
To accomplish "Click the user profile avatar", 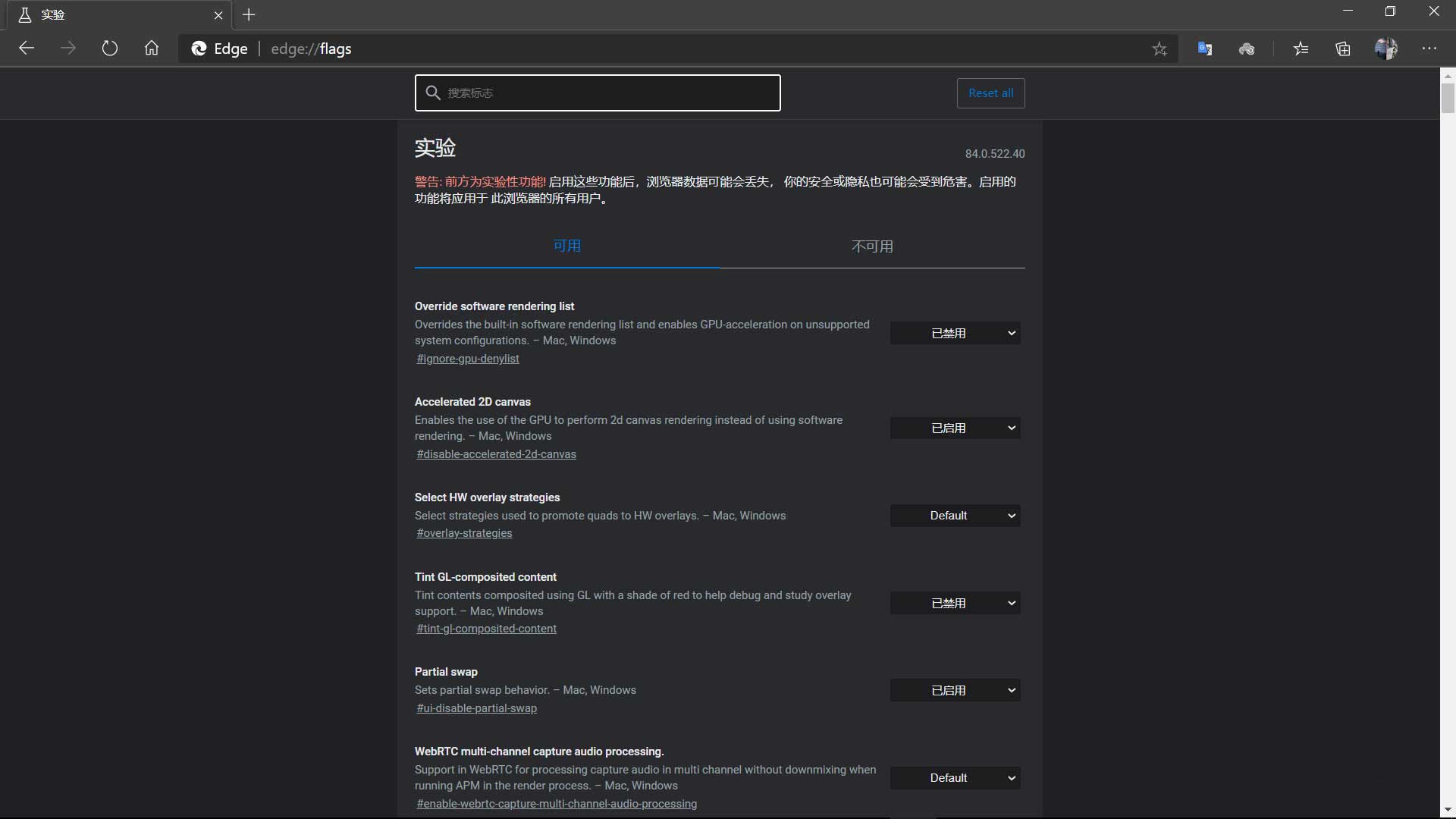I will click(x=1385, y=49).
